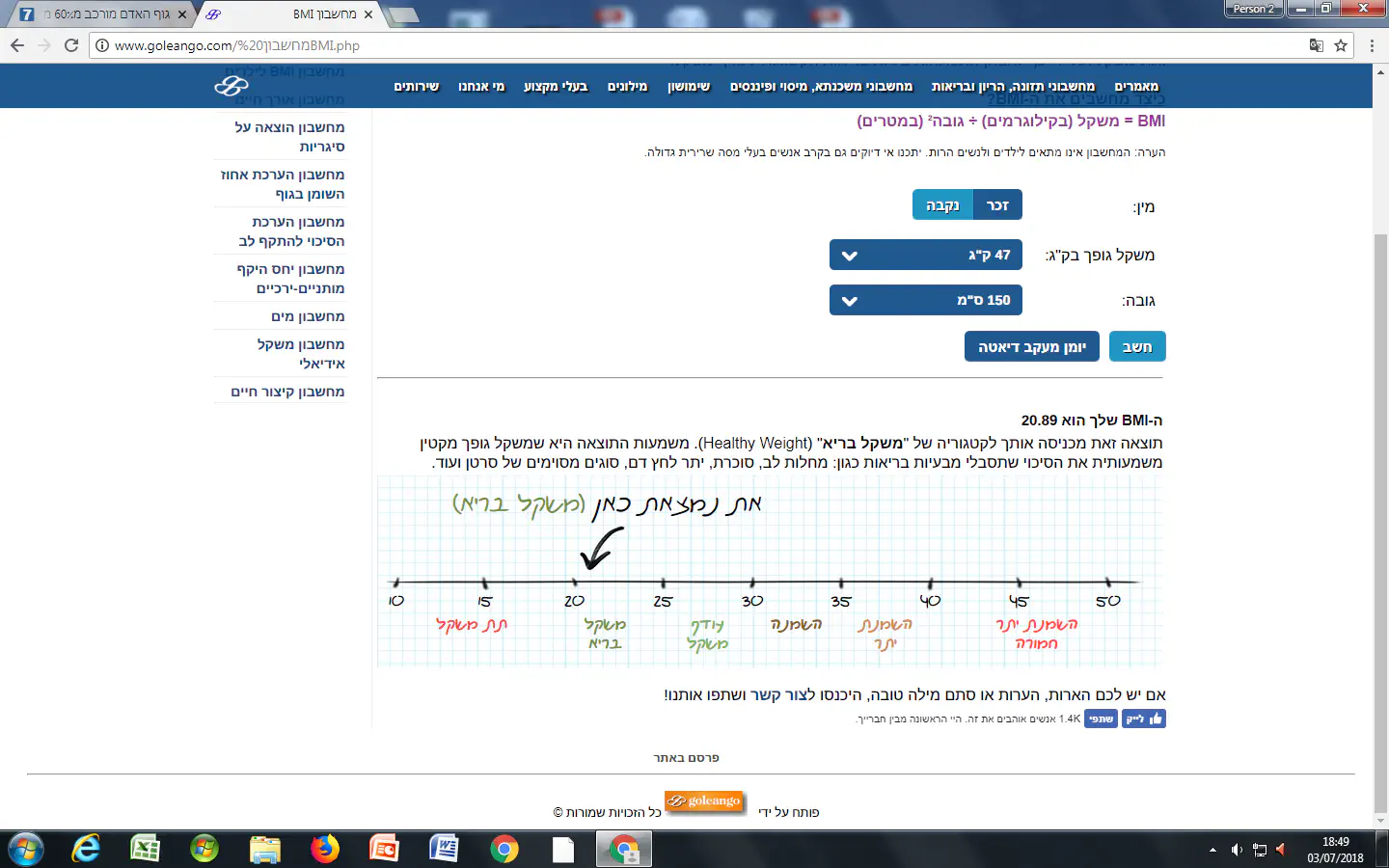Select the נקבה (female) gender option
Image resolution: width=1389 pixels, height=868 pixels.
pos(942,205)
